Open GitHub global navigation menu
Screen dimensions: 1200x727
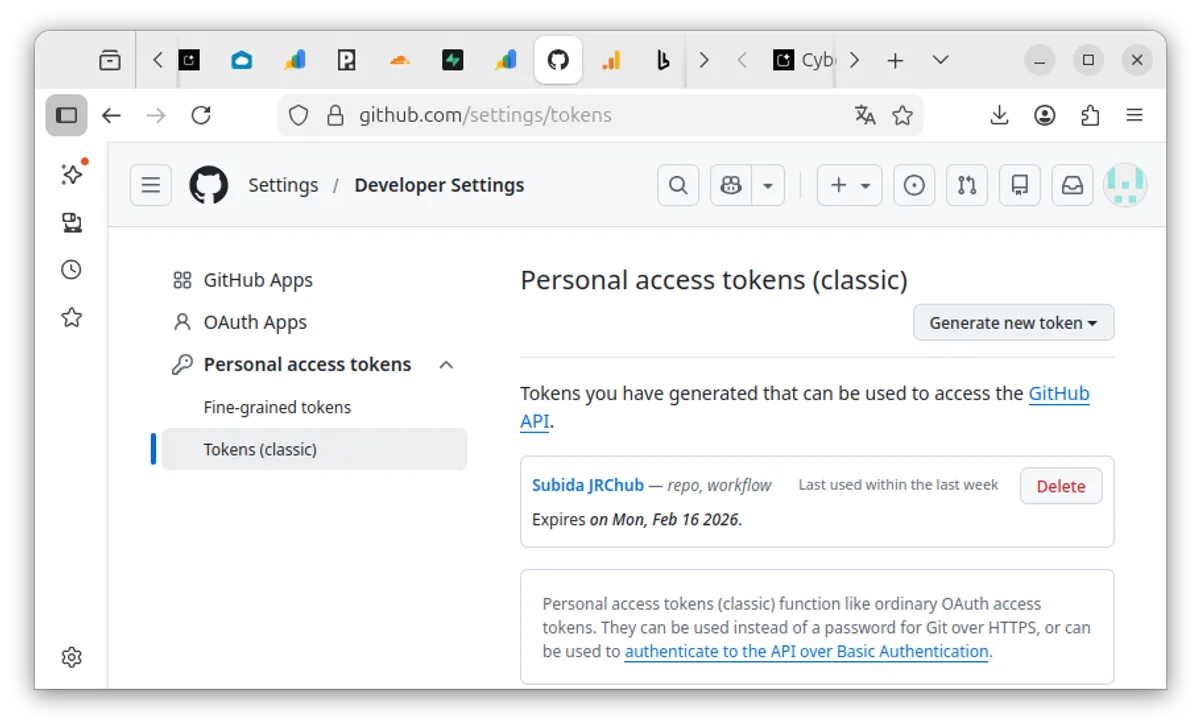click(151, 185)
